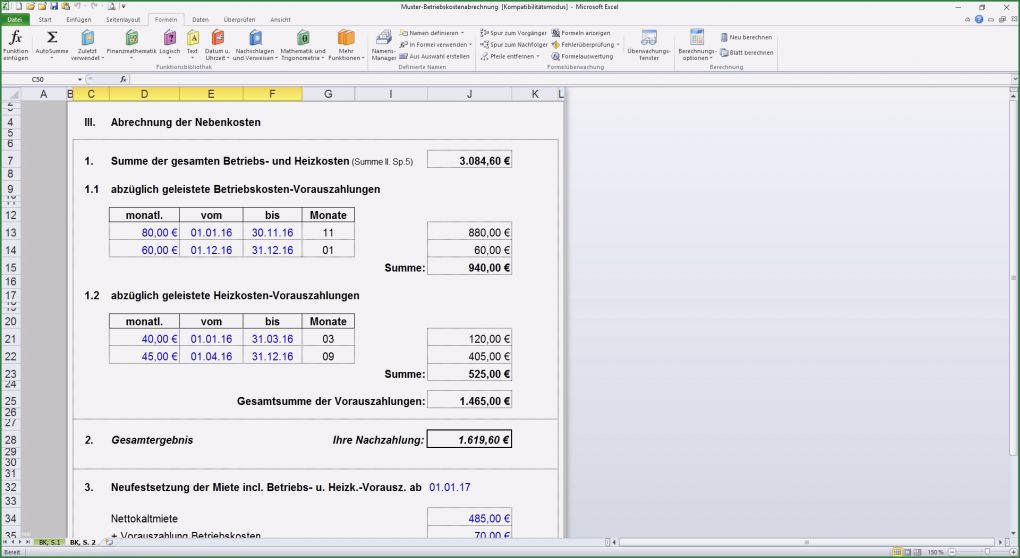
Task: Select the Nachzahlung cell showing 1.619,60 €
Action: (x=469, y=439)
